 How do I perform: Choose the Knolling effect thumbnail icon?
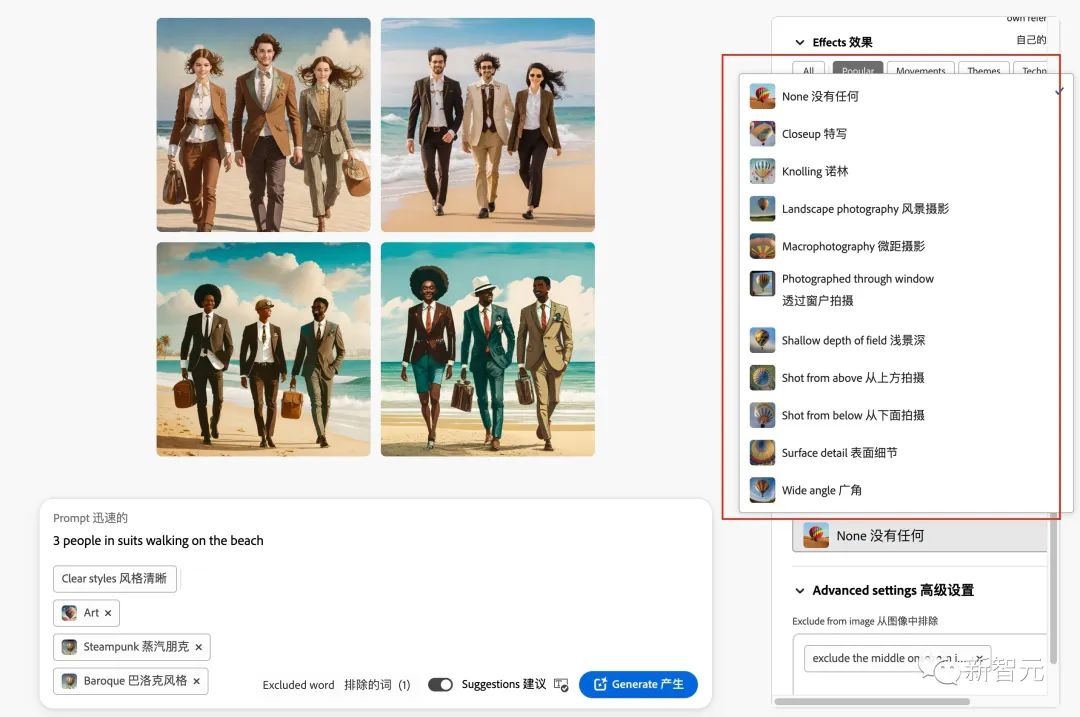pyautogui.click(x=762, y=171)
